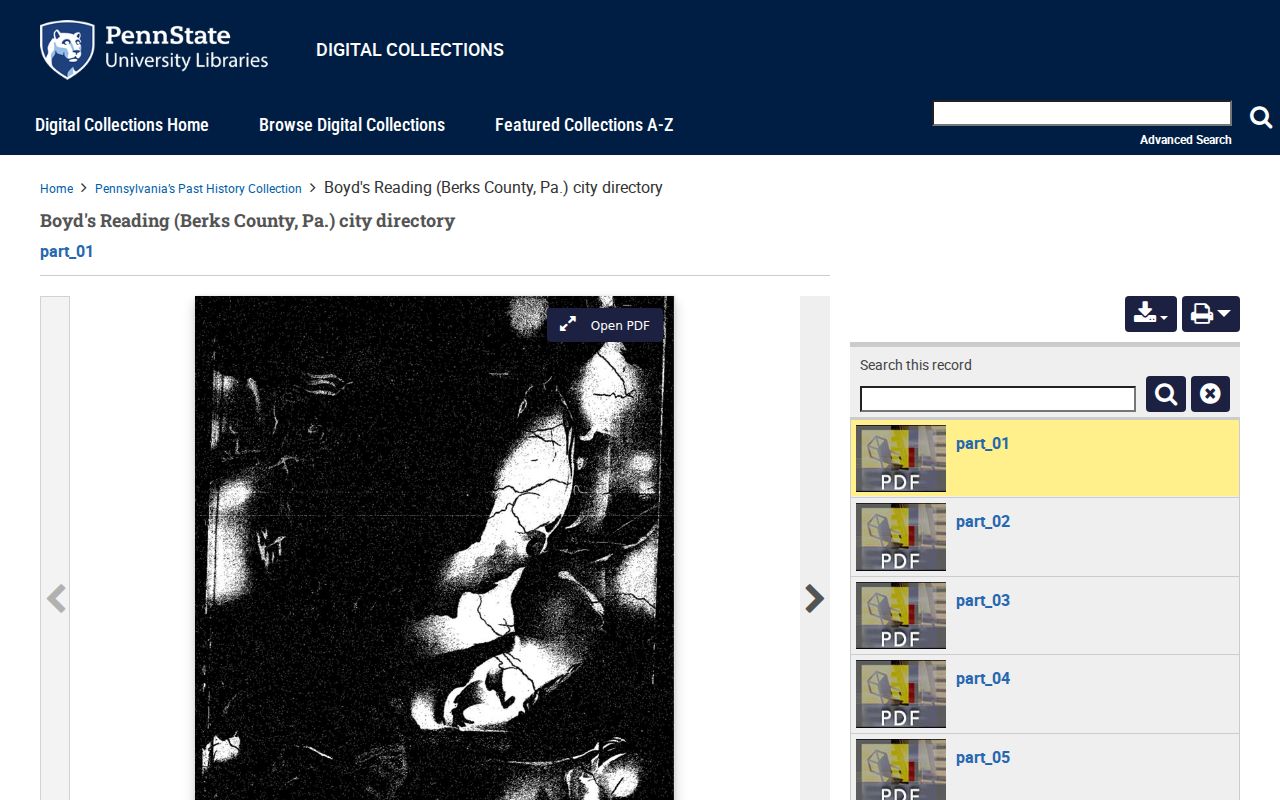Open PDF in expanded view
The image size is (1280, 800).
605,325
